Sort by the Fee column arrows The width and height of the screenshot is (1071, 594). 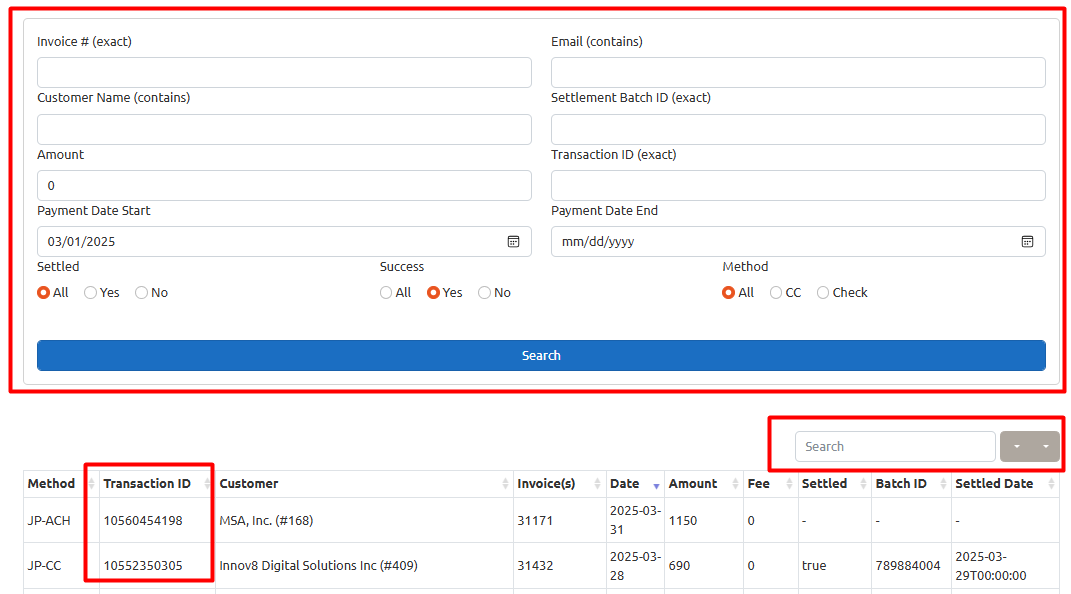789,484
